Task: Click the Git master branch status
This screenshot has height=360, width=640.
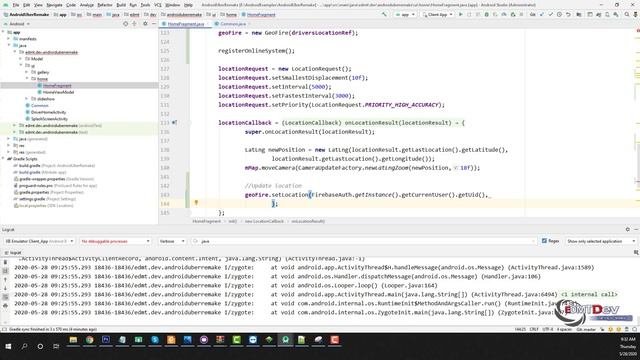Action: [586, 329]
